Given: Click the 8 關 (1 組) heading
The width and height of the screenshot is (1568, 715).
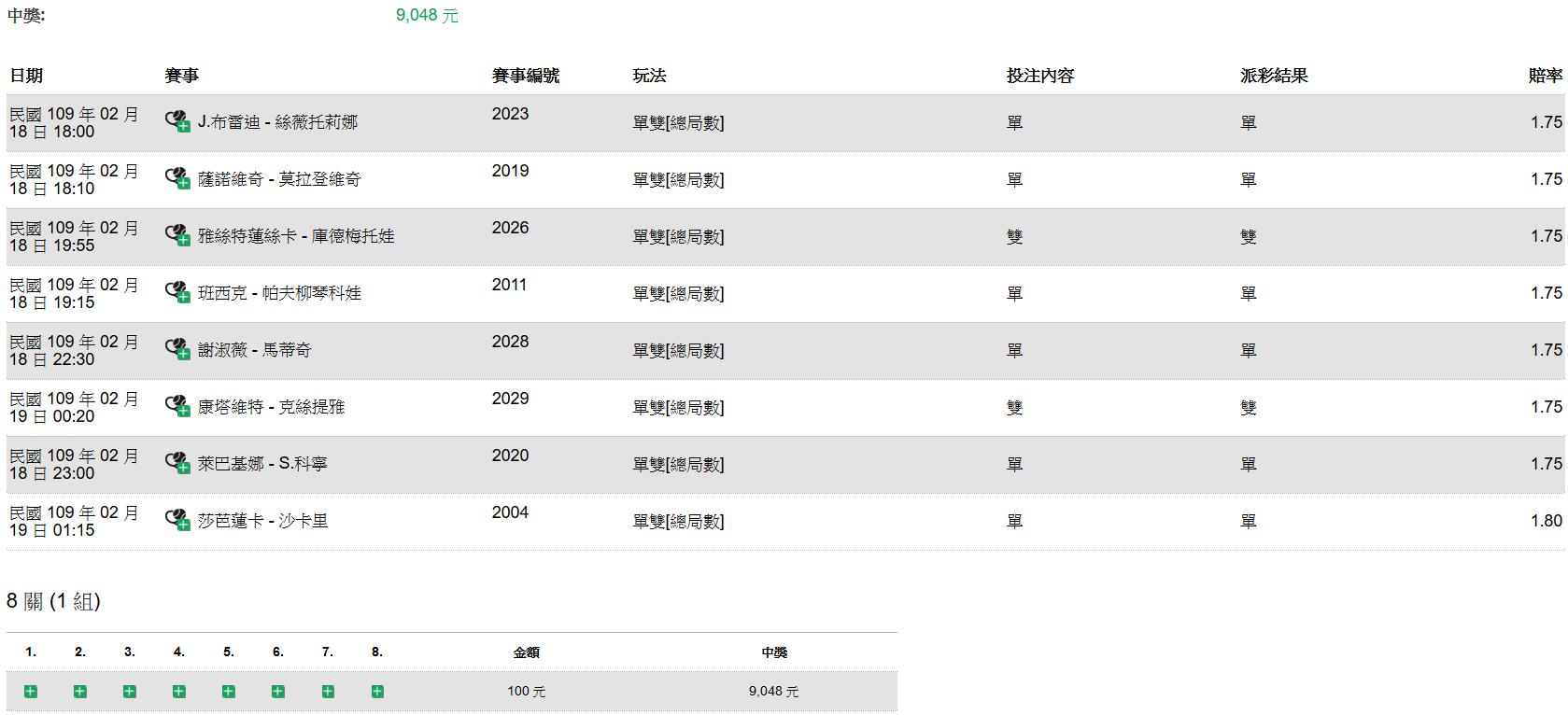Looking at the screenshot, I should click(53, 601).
